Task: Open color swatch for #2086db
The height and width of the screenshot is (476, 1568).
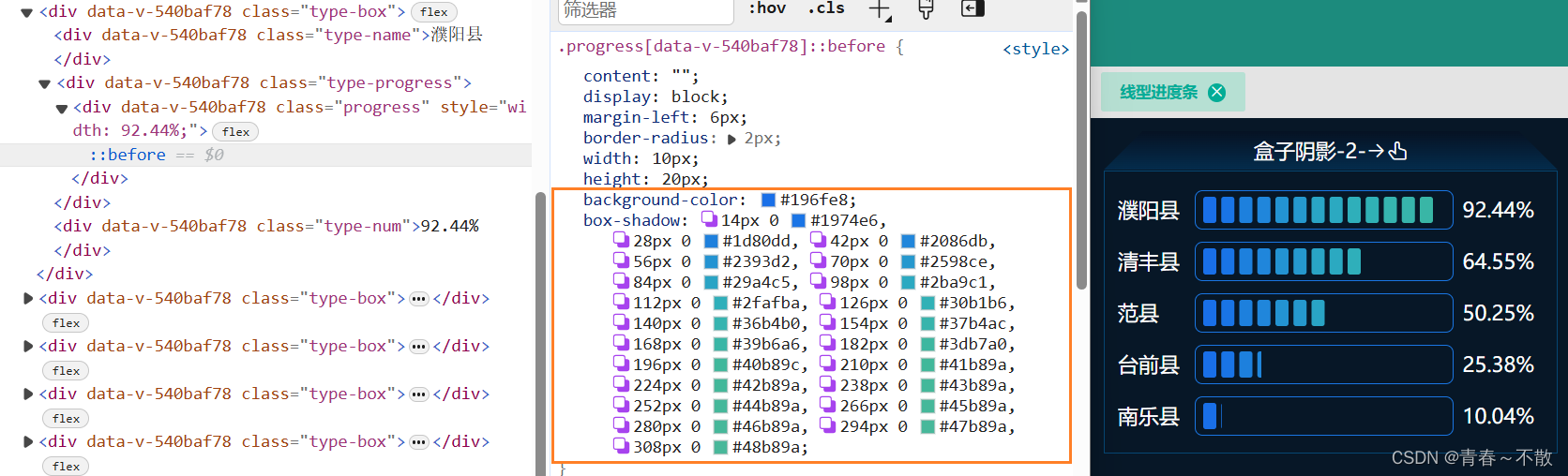Action: tap(908, 241)
